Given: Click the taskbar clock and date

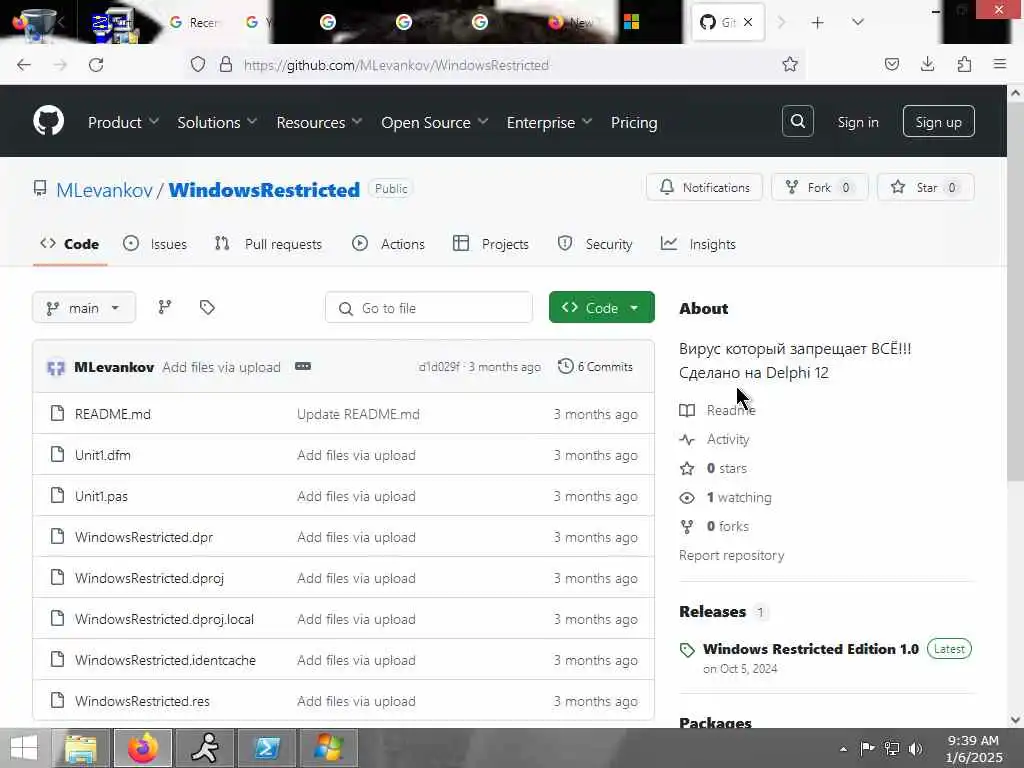Looking at the screenshot, I should 974,749.
